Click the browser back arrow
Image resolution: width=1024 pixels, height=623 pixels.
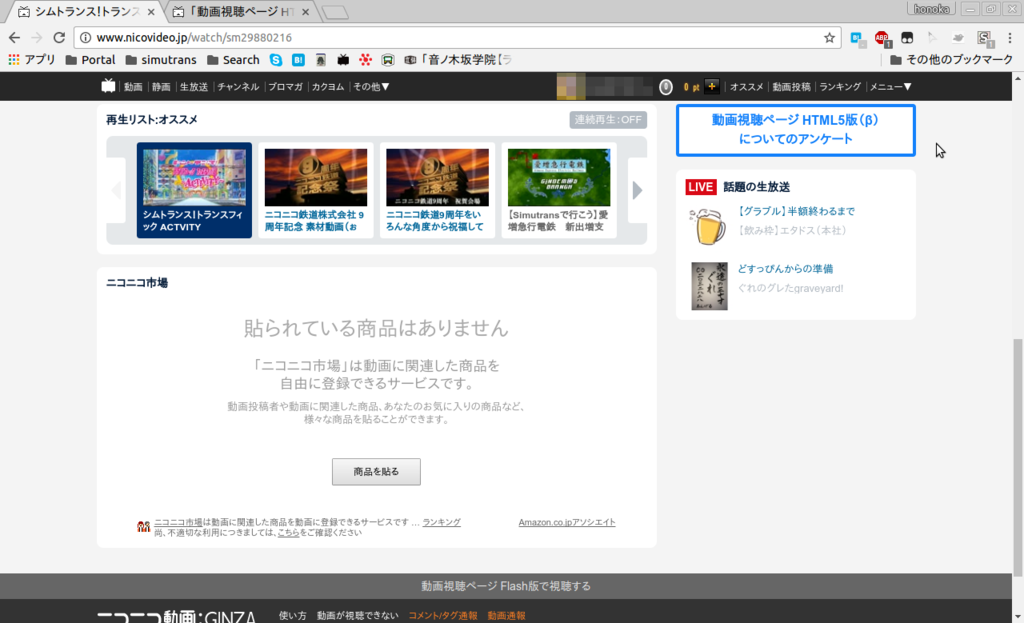point(14,38)
